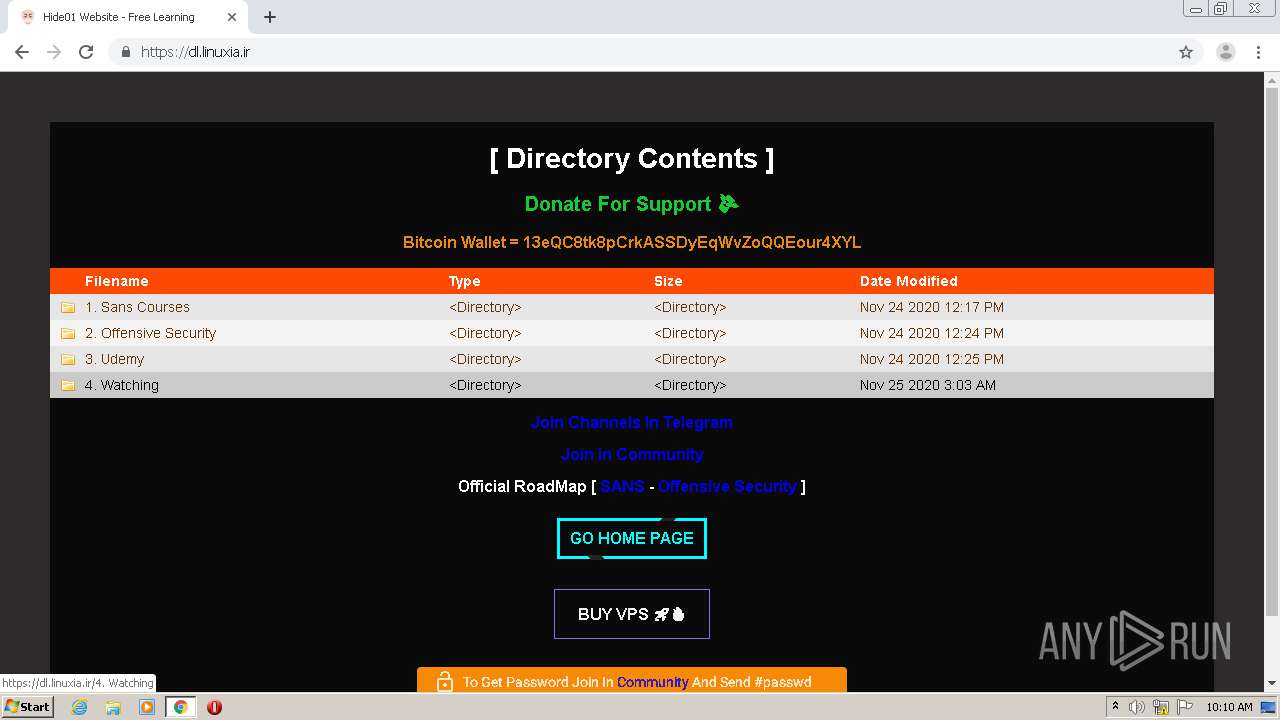Open the folder icon for Offensive Security
Viewport: 1280px width, 720px height.
click(68, 334)
